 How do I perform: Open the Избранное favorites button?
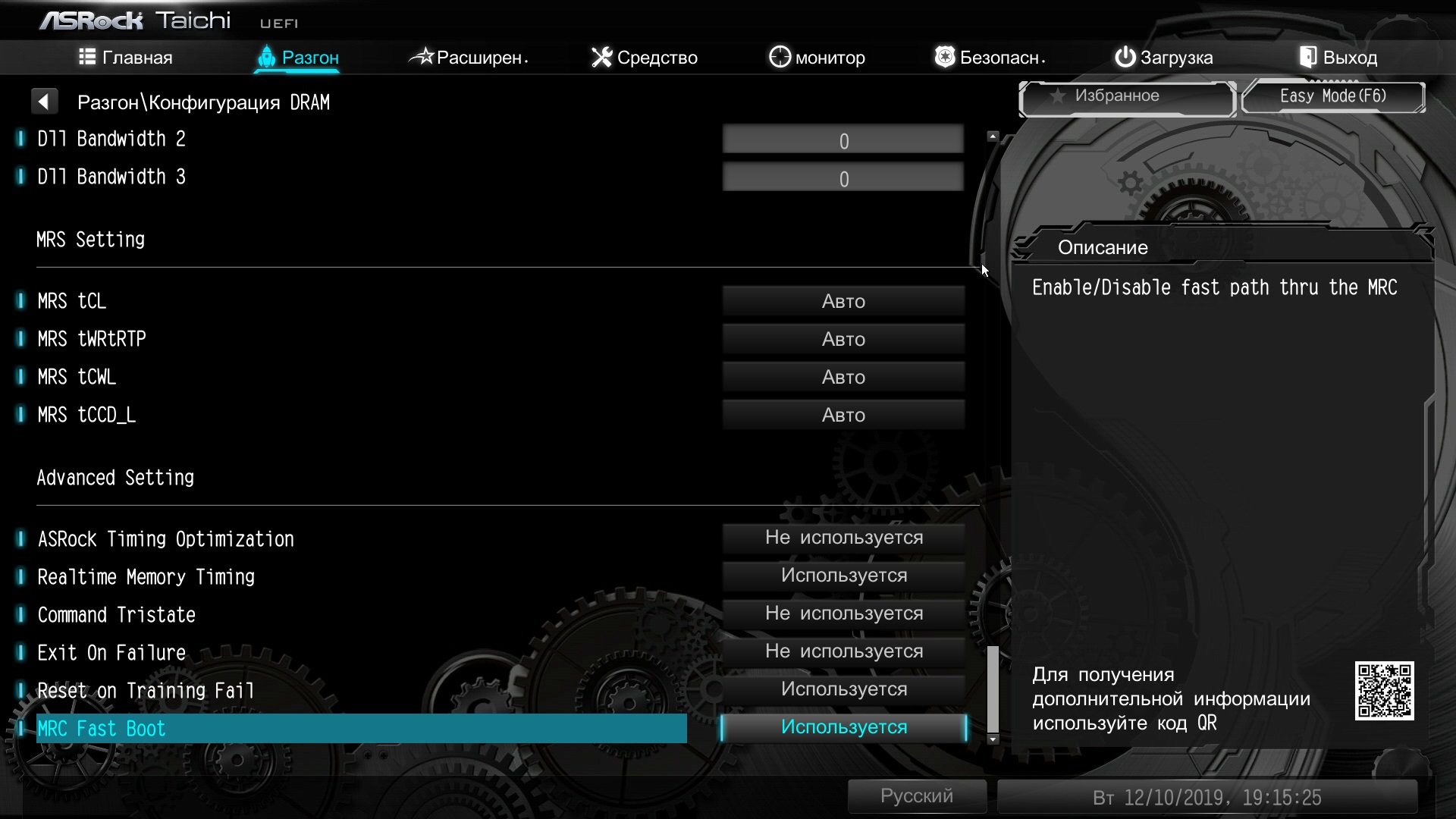1127,96
